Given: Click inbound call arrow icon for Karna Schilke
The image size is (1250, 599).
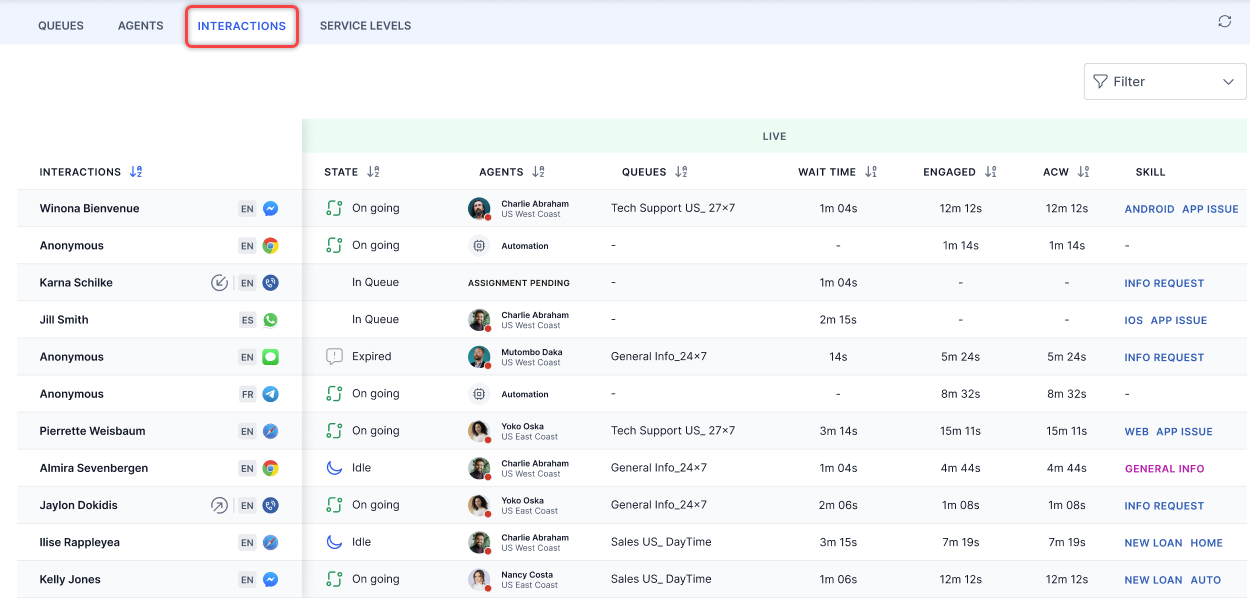Looking at the screenshot, I should (x=220, y=283).
